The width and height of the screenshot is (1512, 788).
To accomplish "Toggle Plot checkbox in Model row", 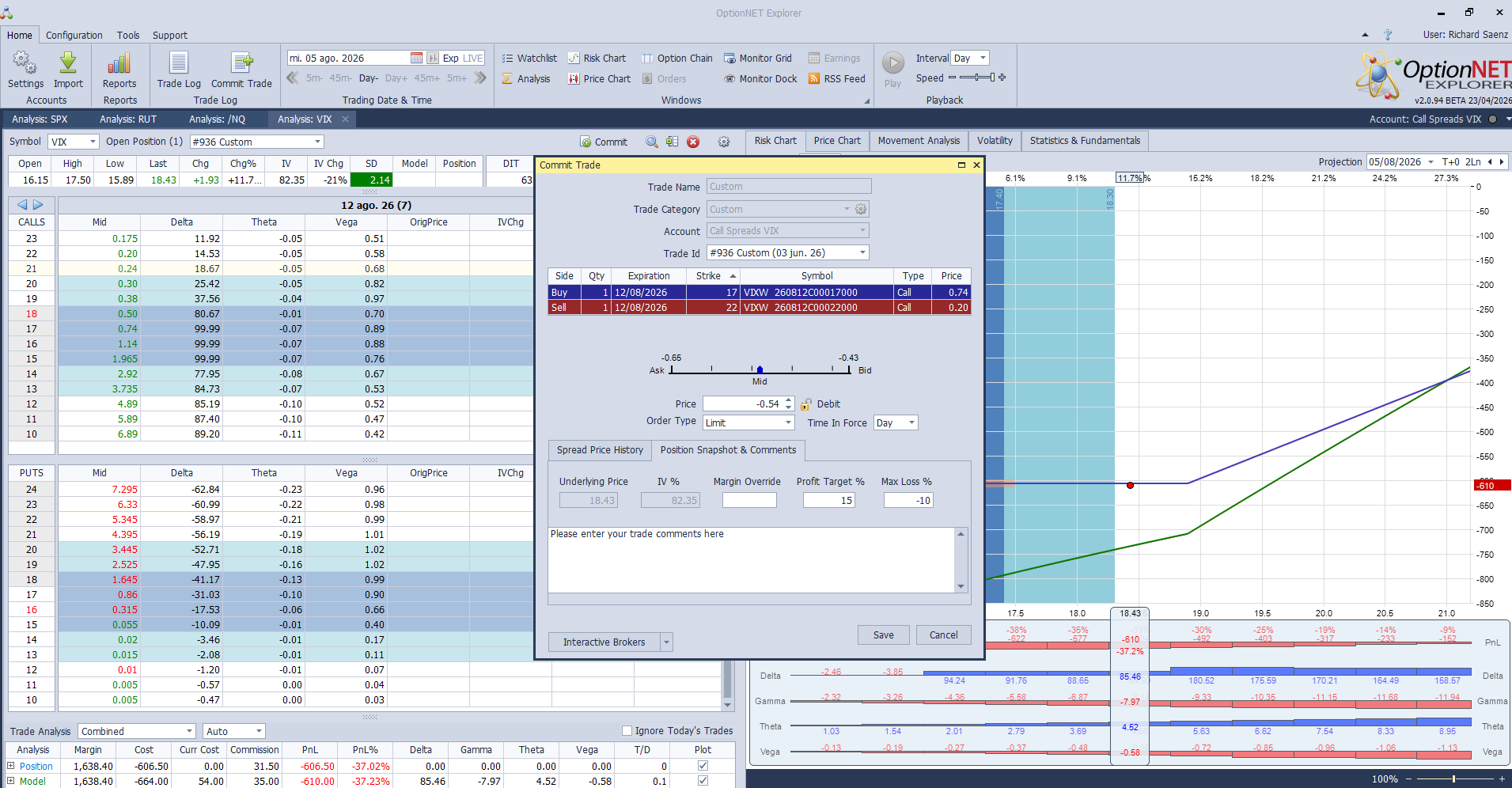I will coord(703,781).
